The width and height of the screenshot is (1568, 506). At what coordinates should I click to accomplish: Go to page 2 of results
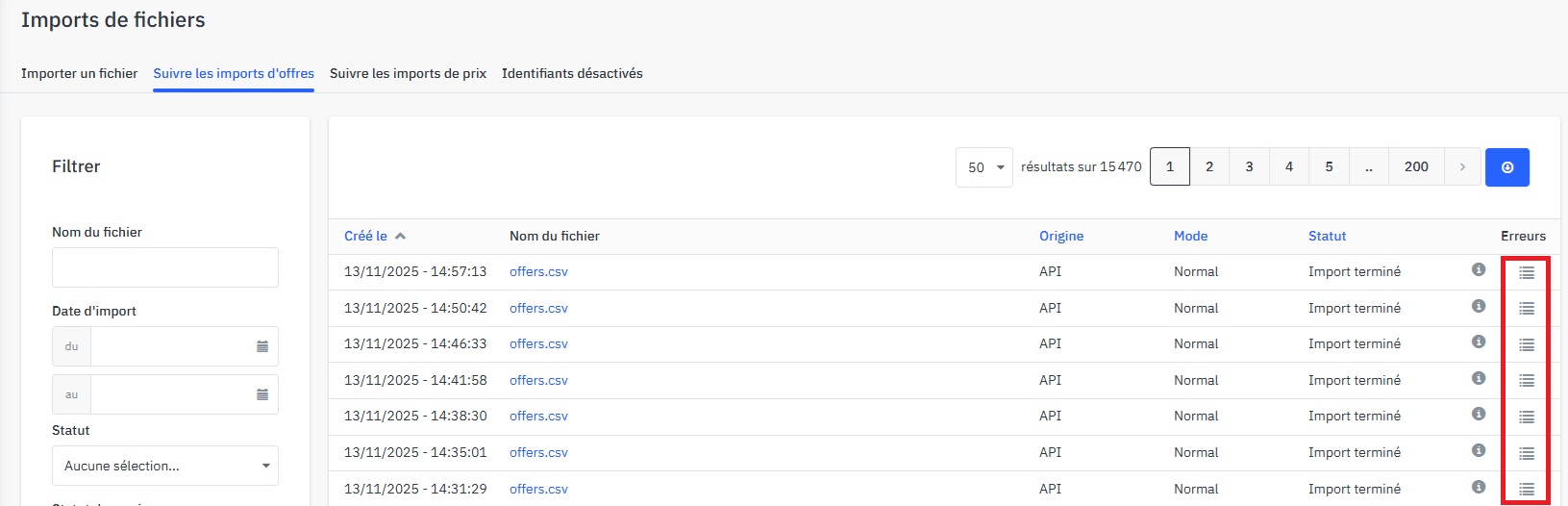[1209, 167]
